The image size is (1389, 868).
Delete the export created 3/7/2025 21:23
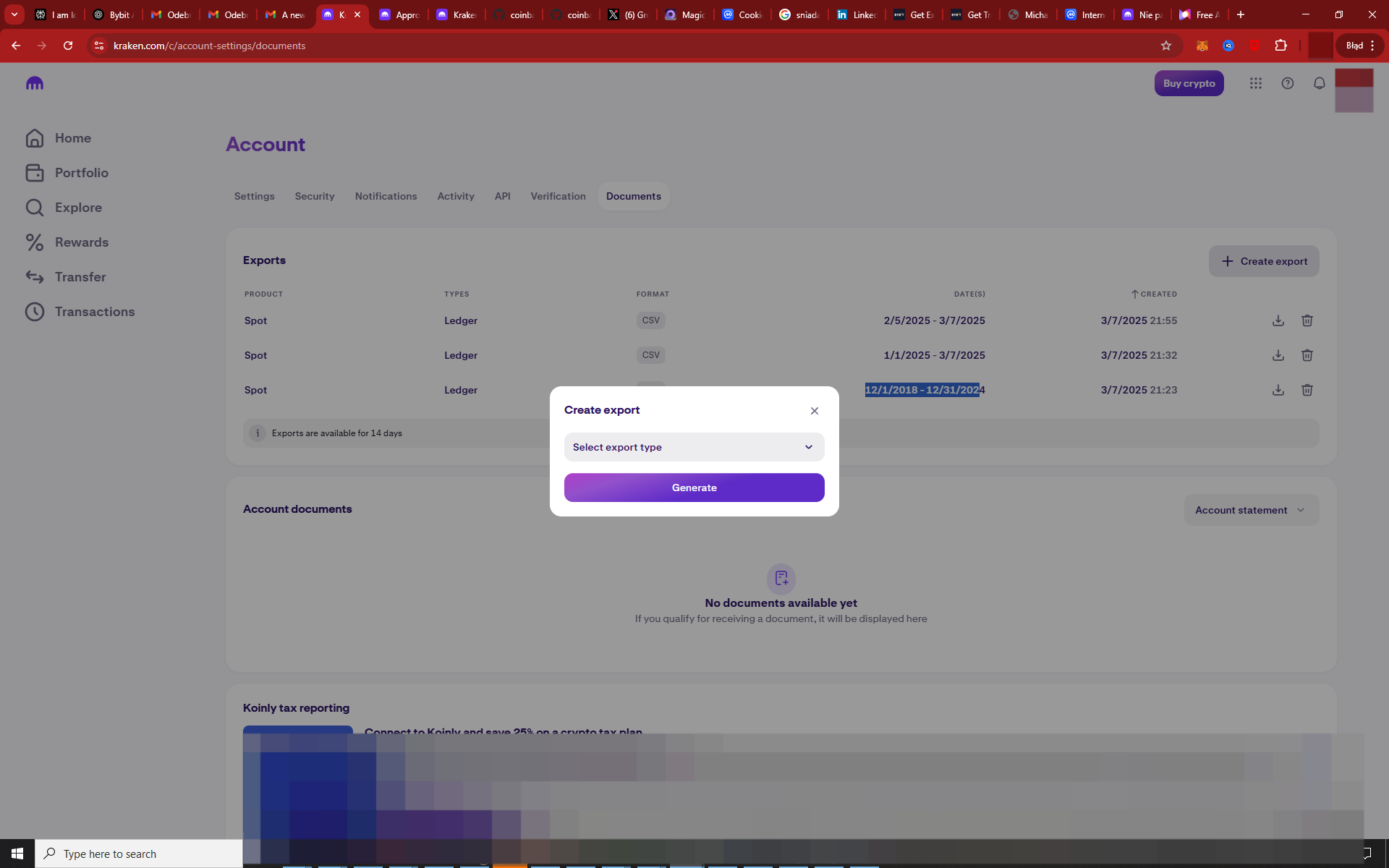point(1307,390)
